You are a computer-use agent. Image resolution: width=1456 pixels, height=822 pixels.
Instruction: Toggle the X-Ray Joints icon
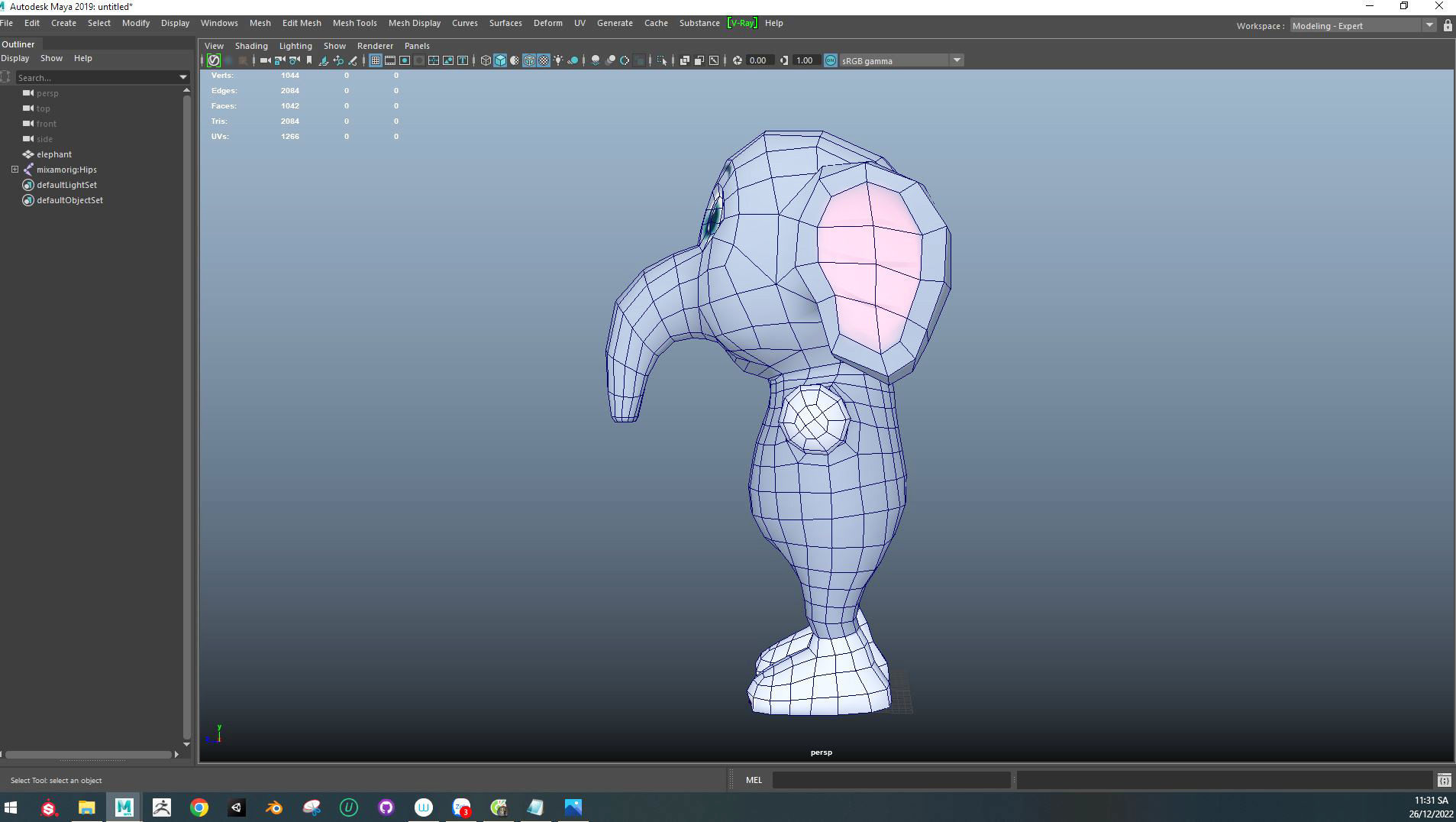714,60
